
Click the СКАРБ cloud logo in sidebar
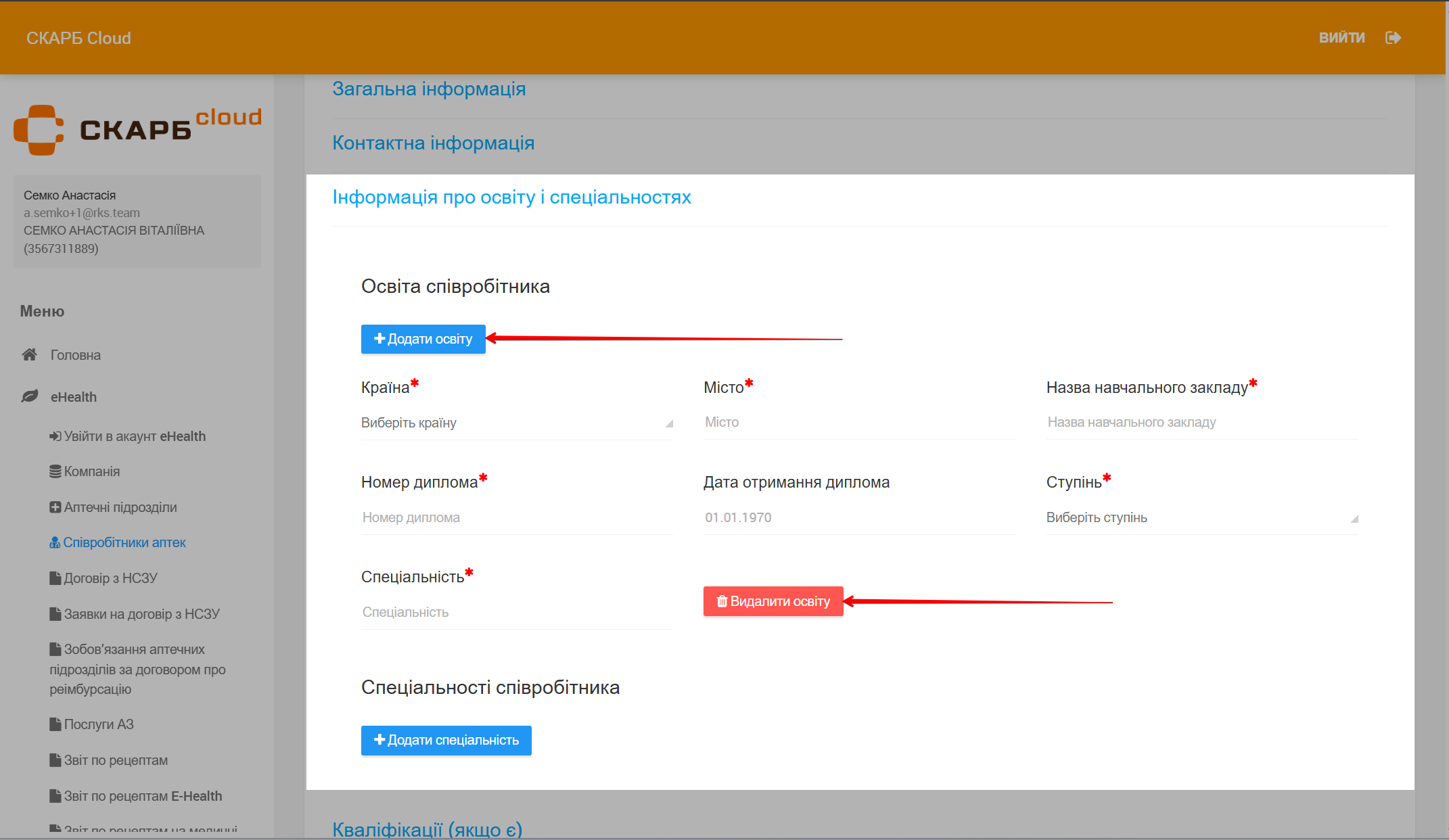click(137, 129)
